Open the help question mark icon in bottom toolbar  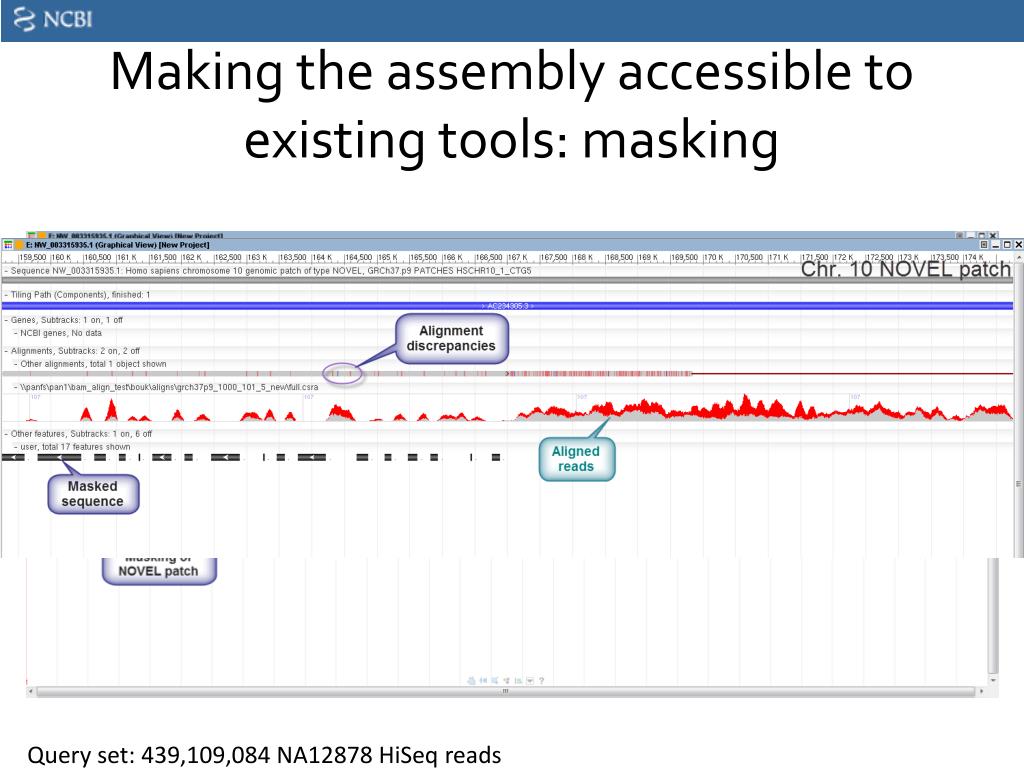point(541,680)
